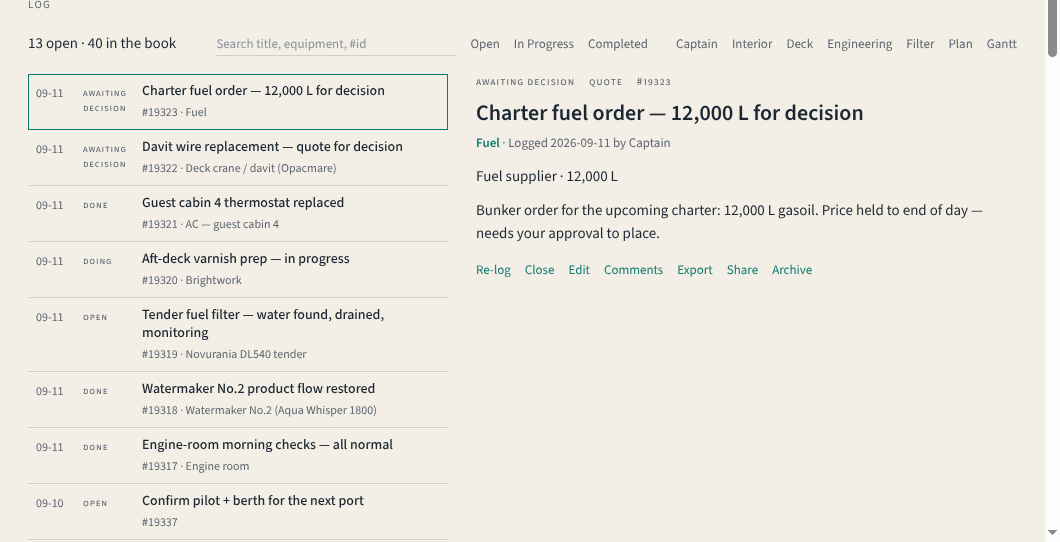Image resolution: width=1060 pixels, height=542 pixels.
Task: Click 'Fuel supplier · 12,000 L' text
Action: click(546, 176)
